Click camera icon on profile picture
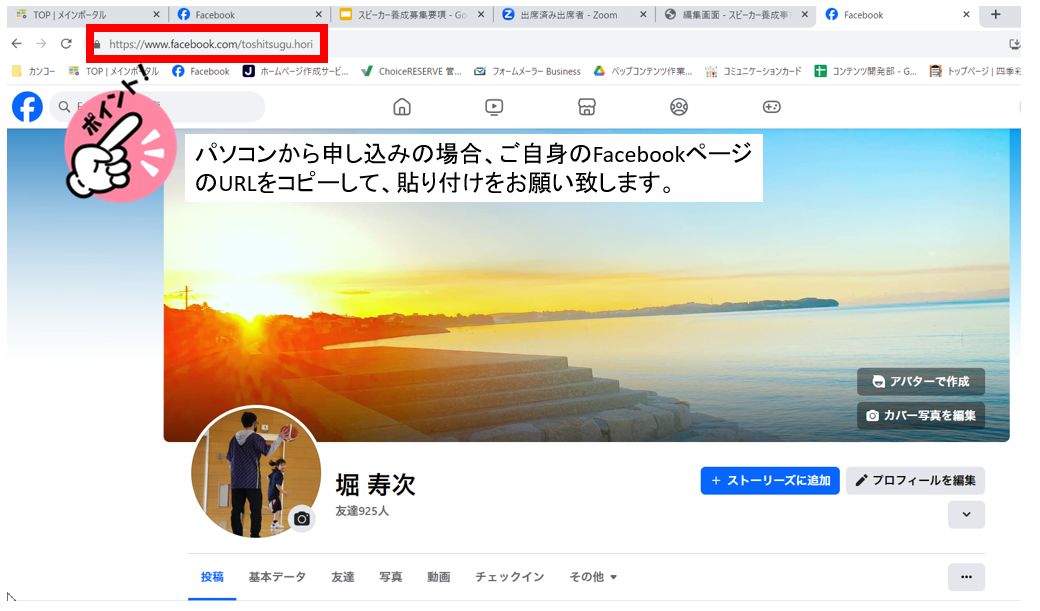 pyautogui.click(x=301, y=518)
